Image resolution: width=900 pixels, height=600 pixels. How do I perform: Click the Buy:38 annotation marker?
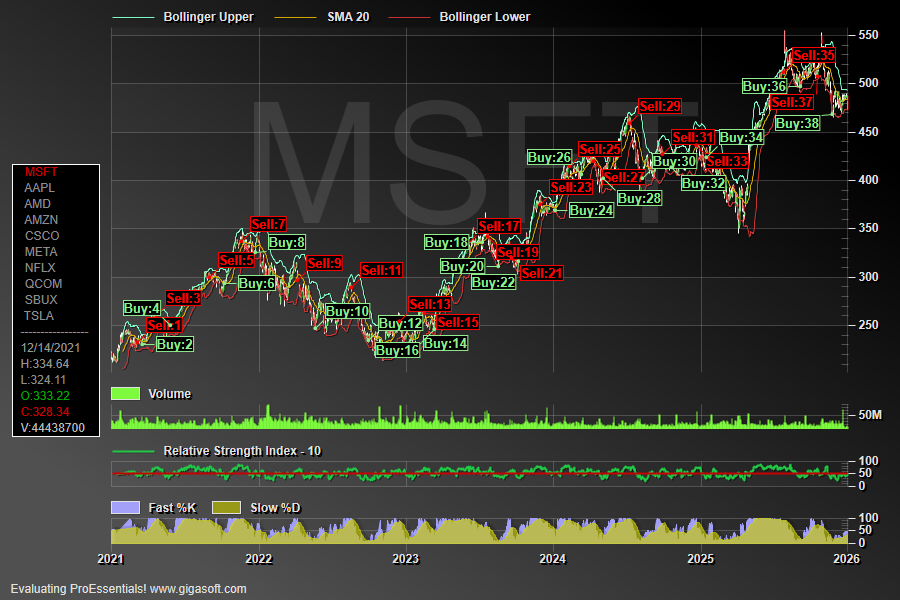pyautogui.click(x=797, y=123)
